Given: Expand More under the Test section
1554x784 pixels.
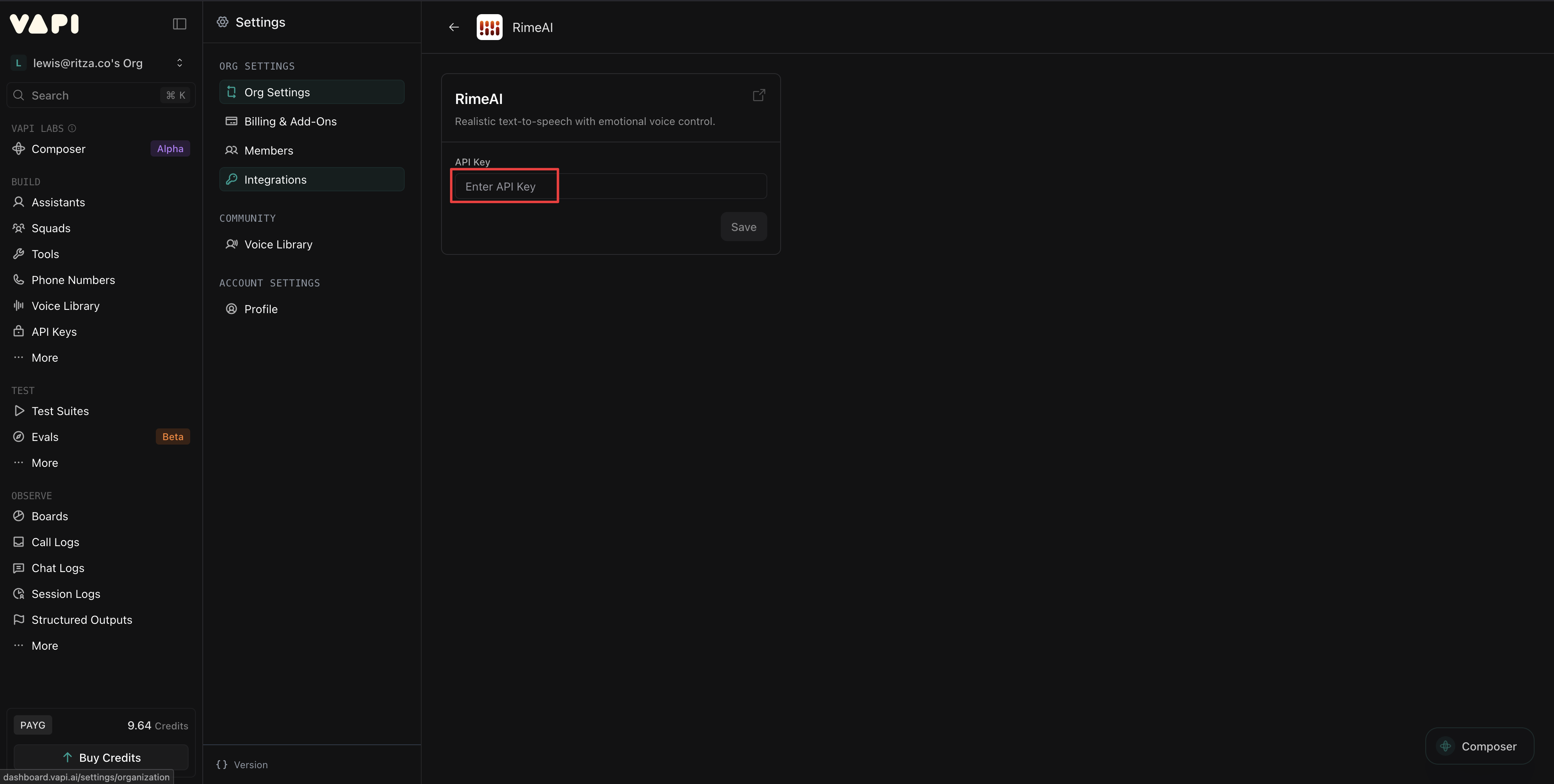Looking at the screenshot, I should pos(44,462).
